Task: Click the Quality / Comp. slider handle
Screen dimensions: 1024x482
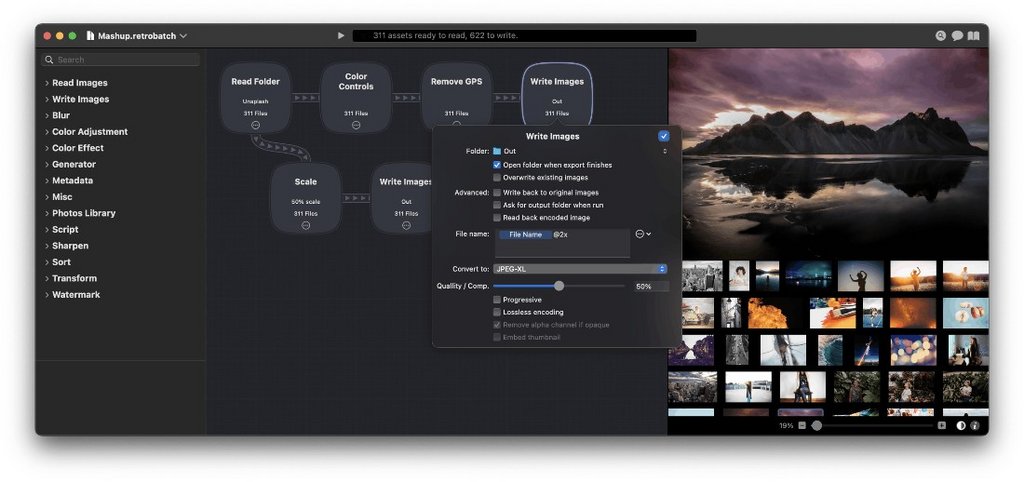Action: 559,286
